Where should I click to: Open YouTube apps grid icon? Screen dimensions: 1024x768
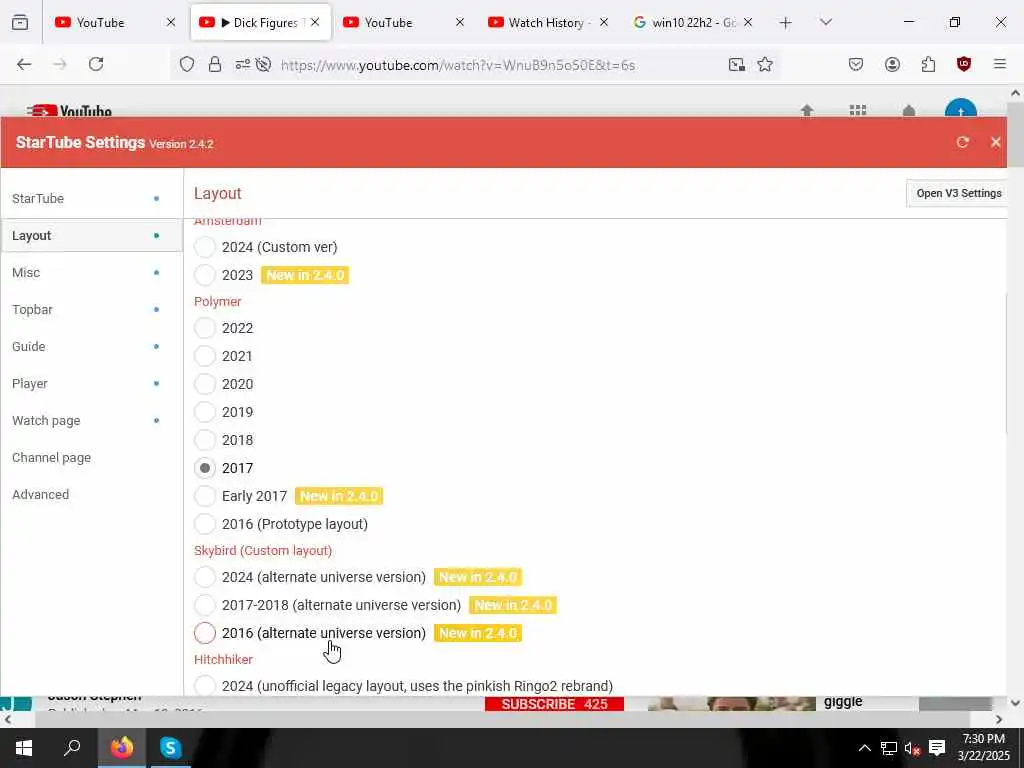click(857, 111)
